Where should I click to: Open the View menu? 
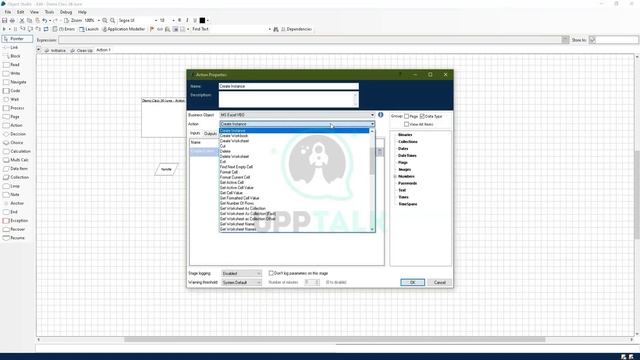coord(34,12)
